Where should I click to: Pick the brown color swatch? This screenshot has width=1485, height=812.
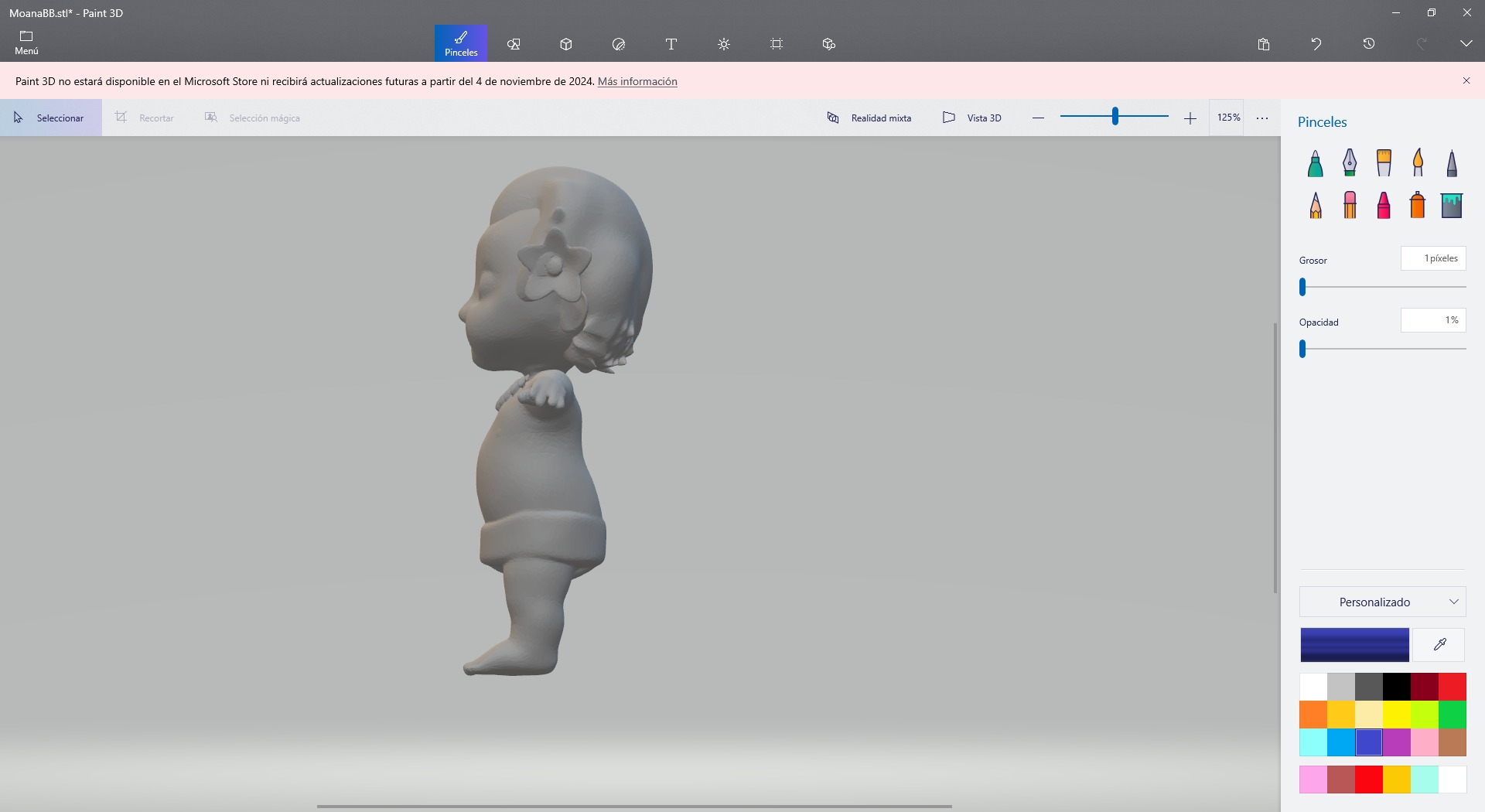point(1453,742)
